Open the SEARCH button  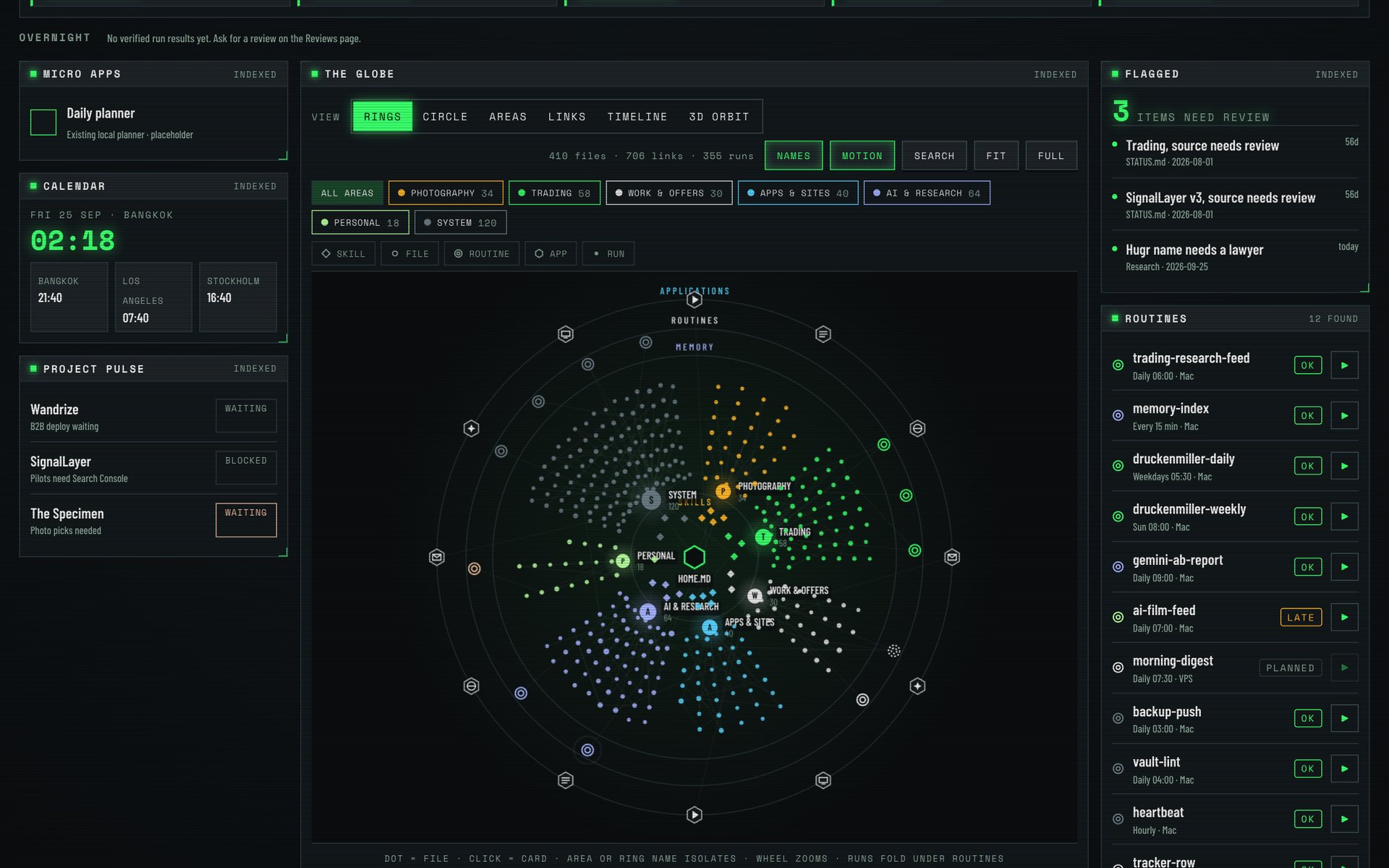(934, 156)
